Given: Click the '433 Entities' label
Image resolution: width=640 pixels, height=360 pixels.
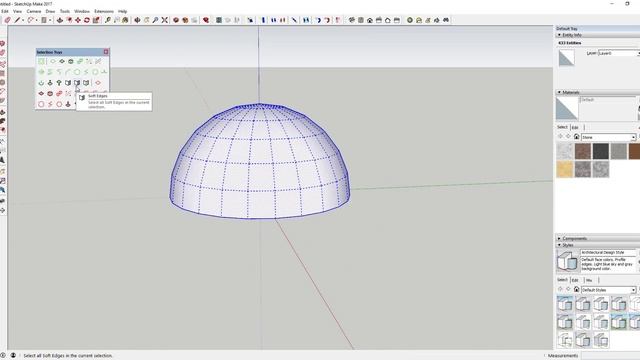Looking at the screenshot, I should point(569,43).
